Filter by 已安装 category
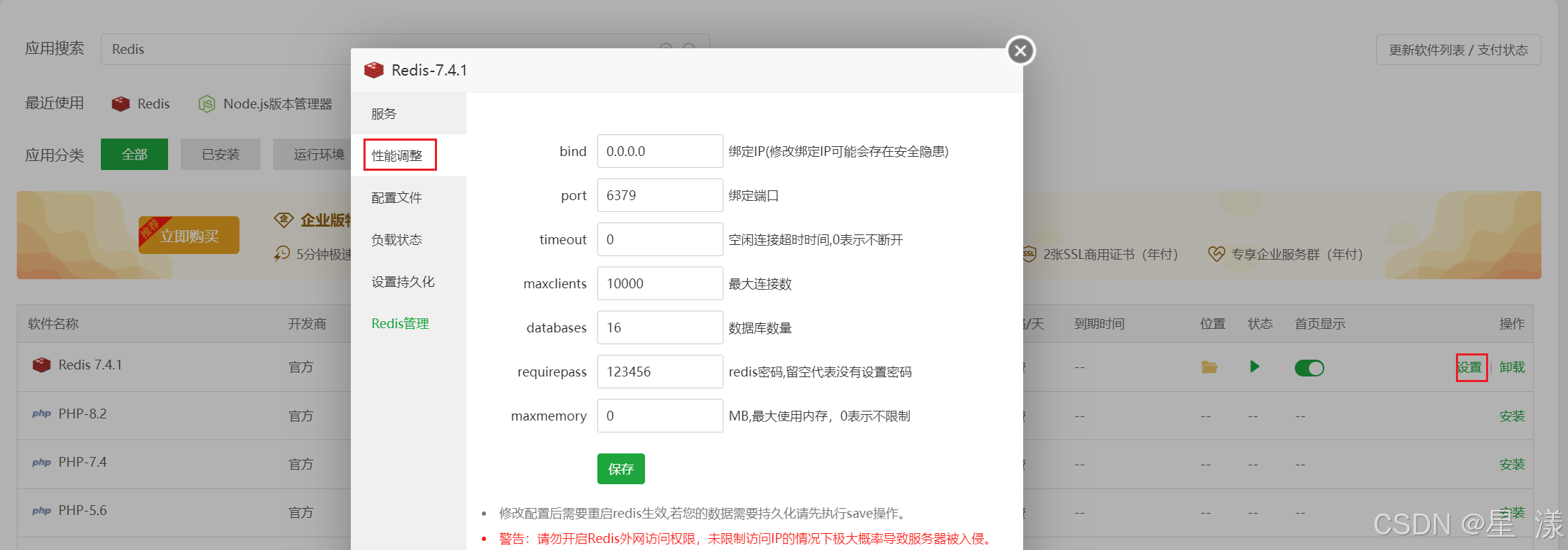This screenshot has width=1568, height=550. [221, 154]
